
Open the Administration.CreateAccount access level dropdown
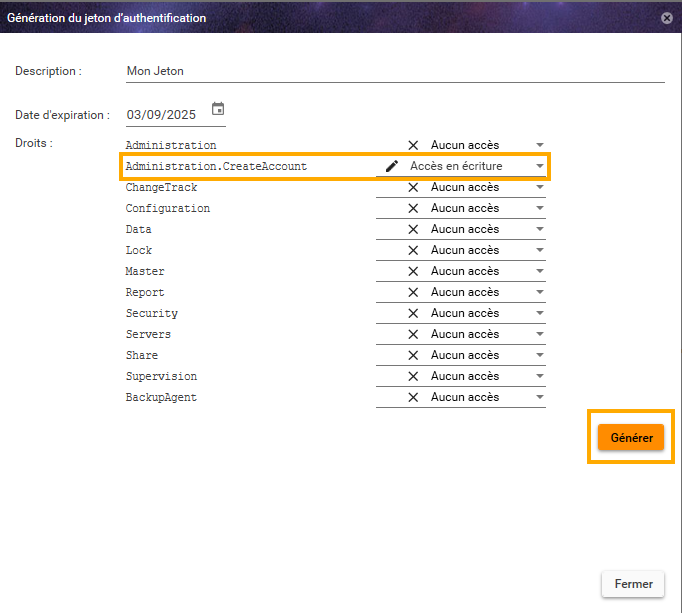pyautogui.click(x=539, y=166)
